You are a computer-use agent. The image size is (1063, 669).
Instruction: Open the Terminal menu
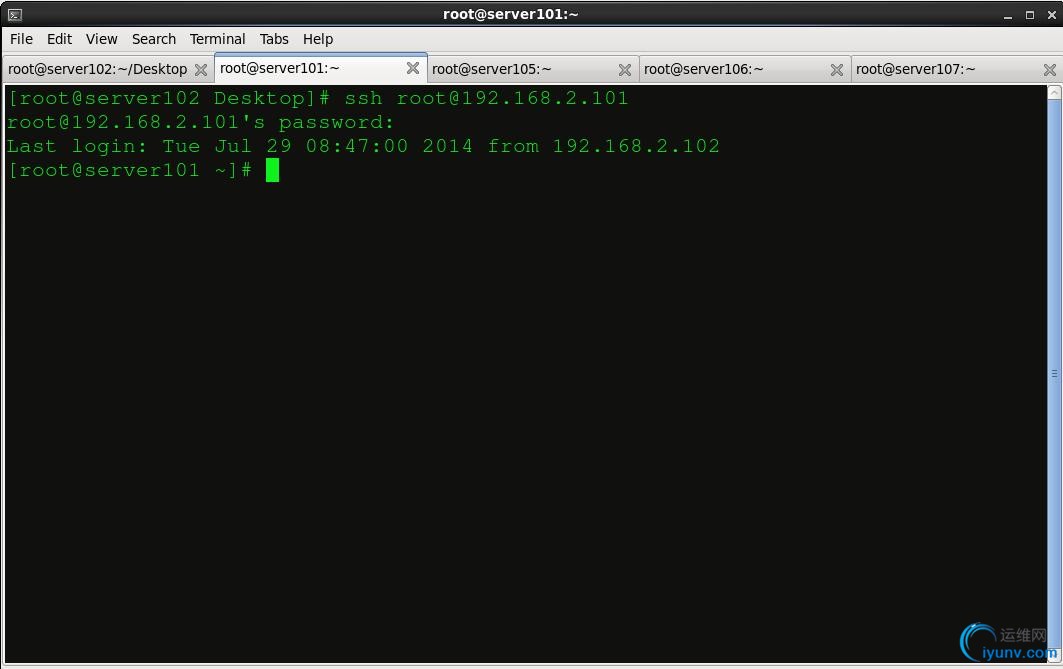(x=218, y=39)
